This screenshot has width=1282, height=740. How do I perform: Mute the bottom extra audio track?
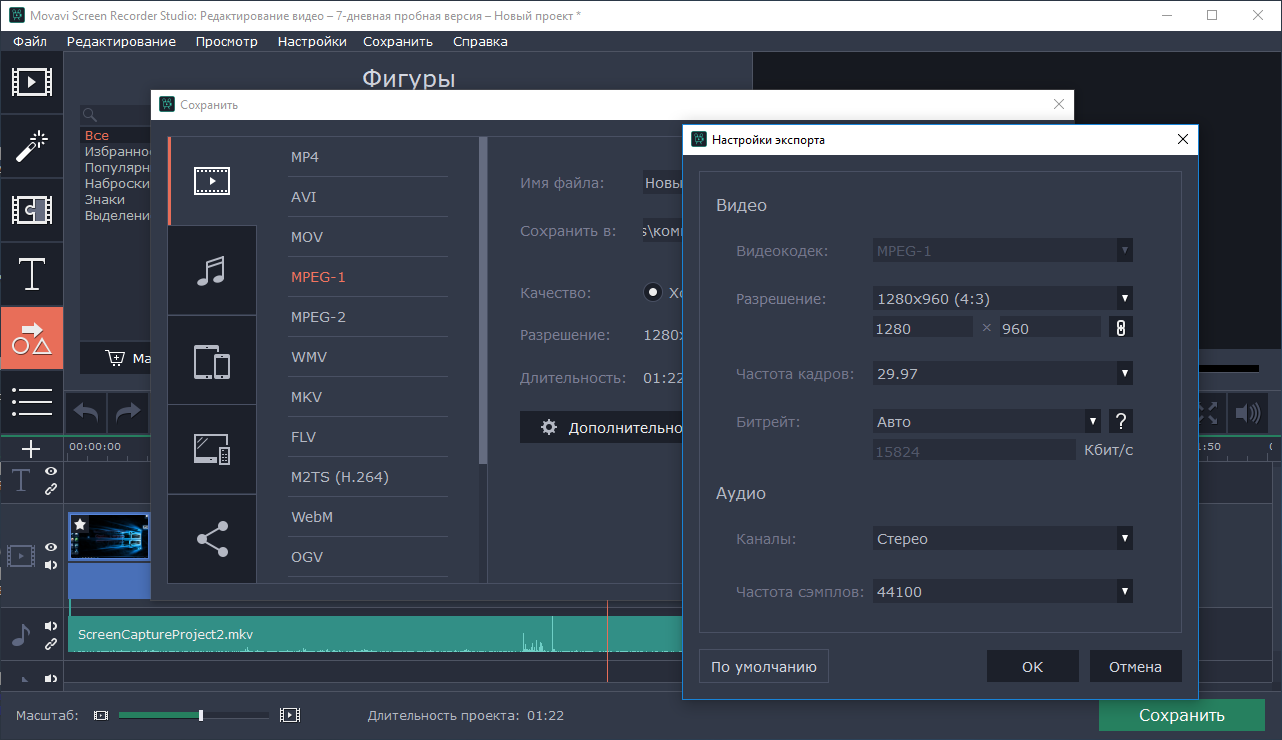(x=51, y=680)
